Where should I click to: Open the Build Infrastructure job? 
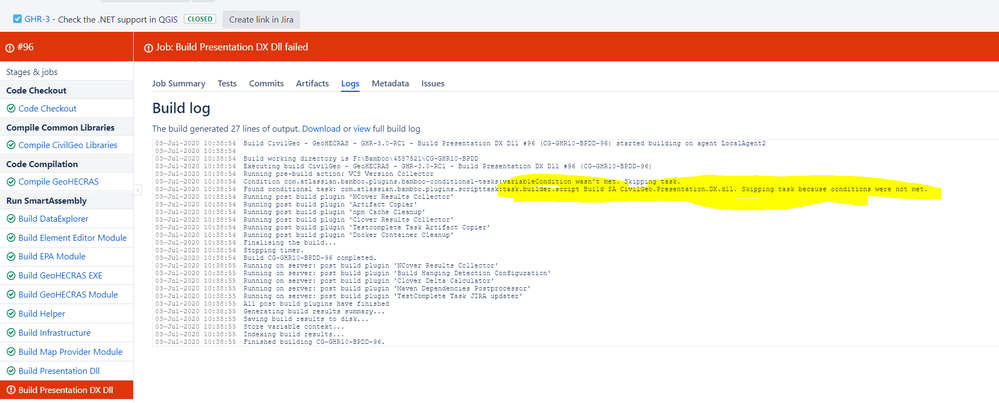tap(55, 333)
